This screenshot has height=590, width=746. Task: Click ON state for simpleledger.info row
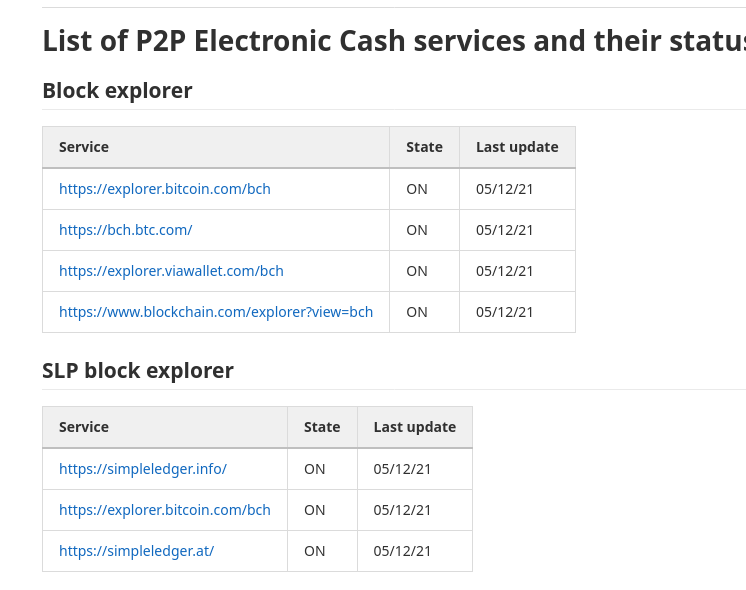coord(314,469)
